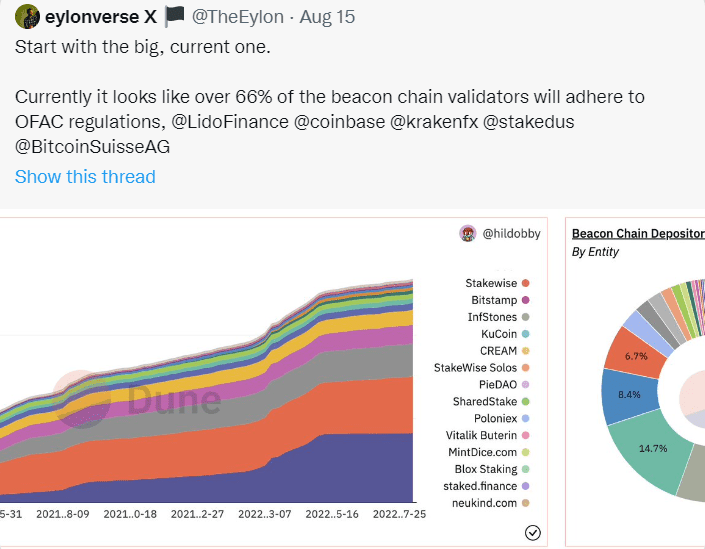
Task: Toggle neukind.com legend entry
Action: coord(491,503)
